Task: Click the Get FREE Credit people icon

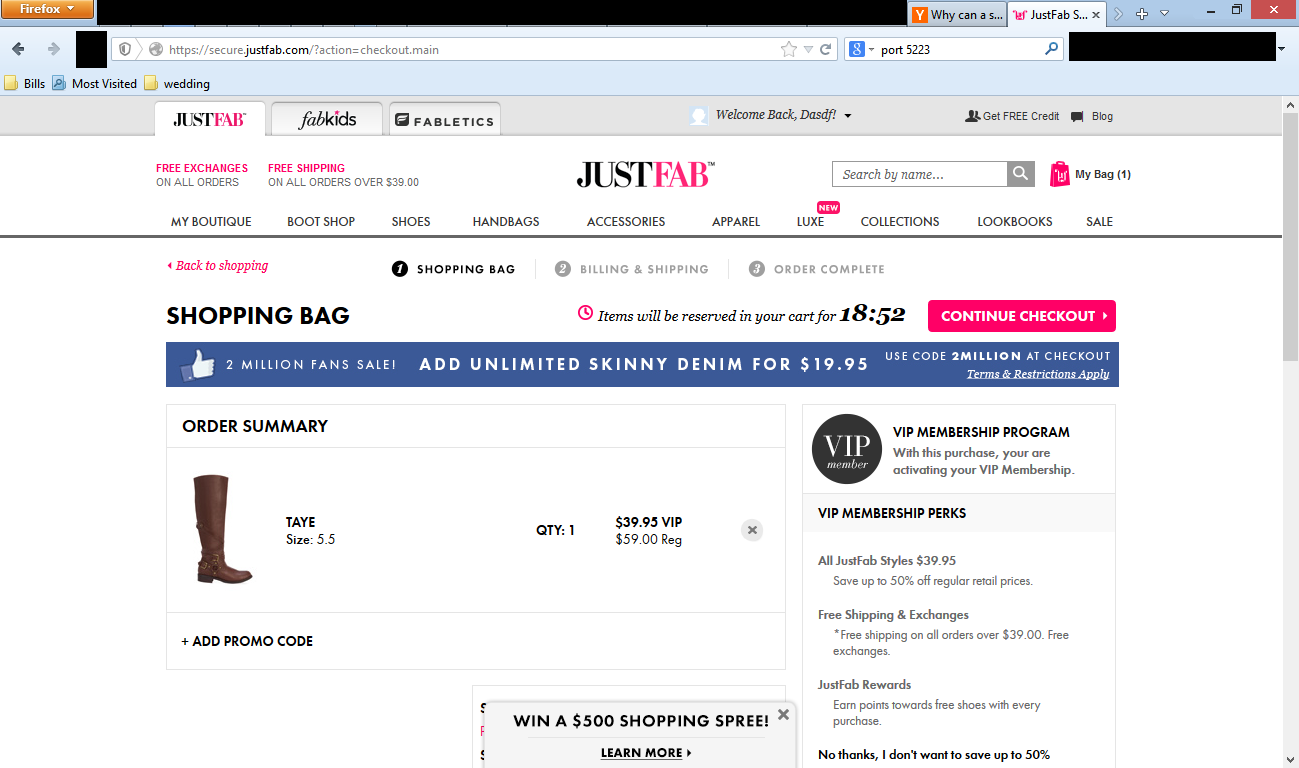Action: (x=972, y=117)
